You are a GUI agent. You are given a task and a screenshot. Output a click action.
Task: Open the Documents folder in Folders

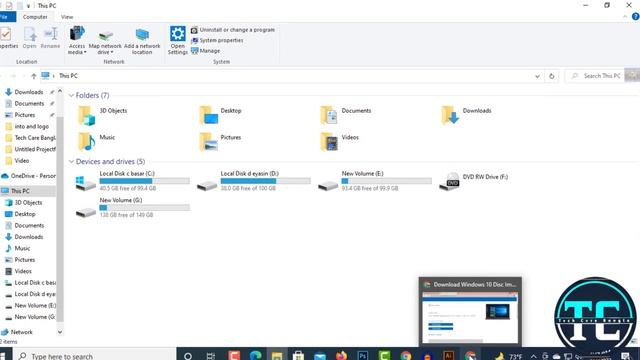345,115
